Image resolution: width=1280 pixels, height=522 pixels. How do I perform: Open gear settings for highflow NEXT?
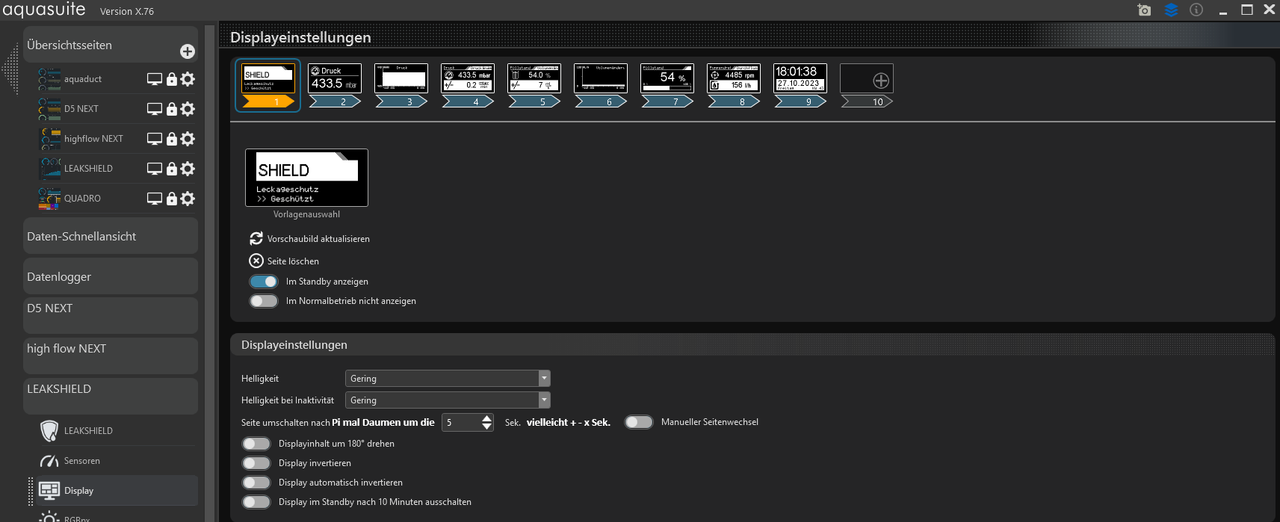[x=188, y=139]
